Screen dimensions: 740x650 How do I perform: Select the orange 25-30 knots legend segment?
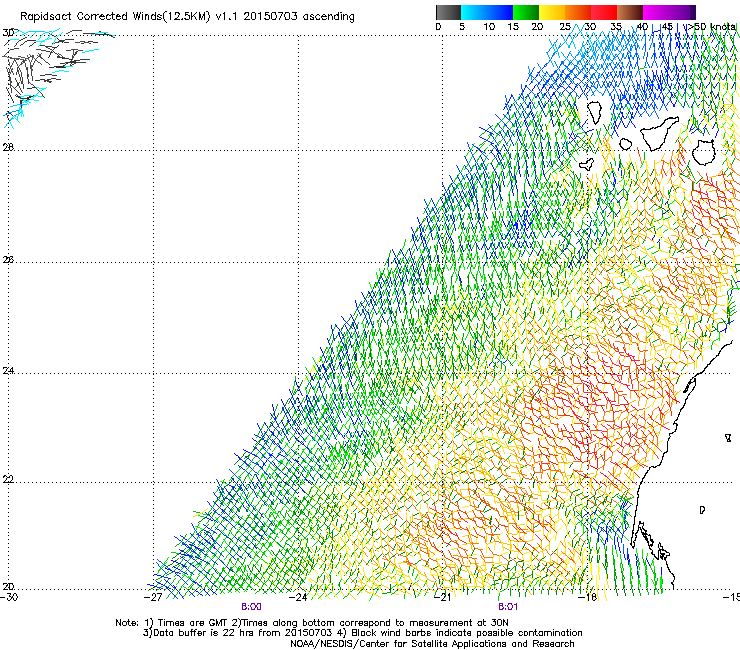pyautogui.click(x=578, y=12)
